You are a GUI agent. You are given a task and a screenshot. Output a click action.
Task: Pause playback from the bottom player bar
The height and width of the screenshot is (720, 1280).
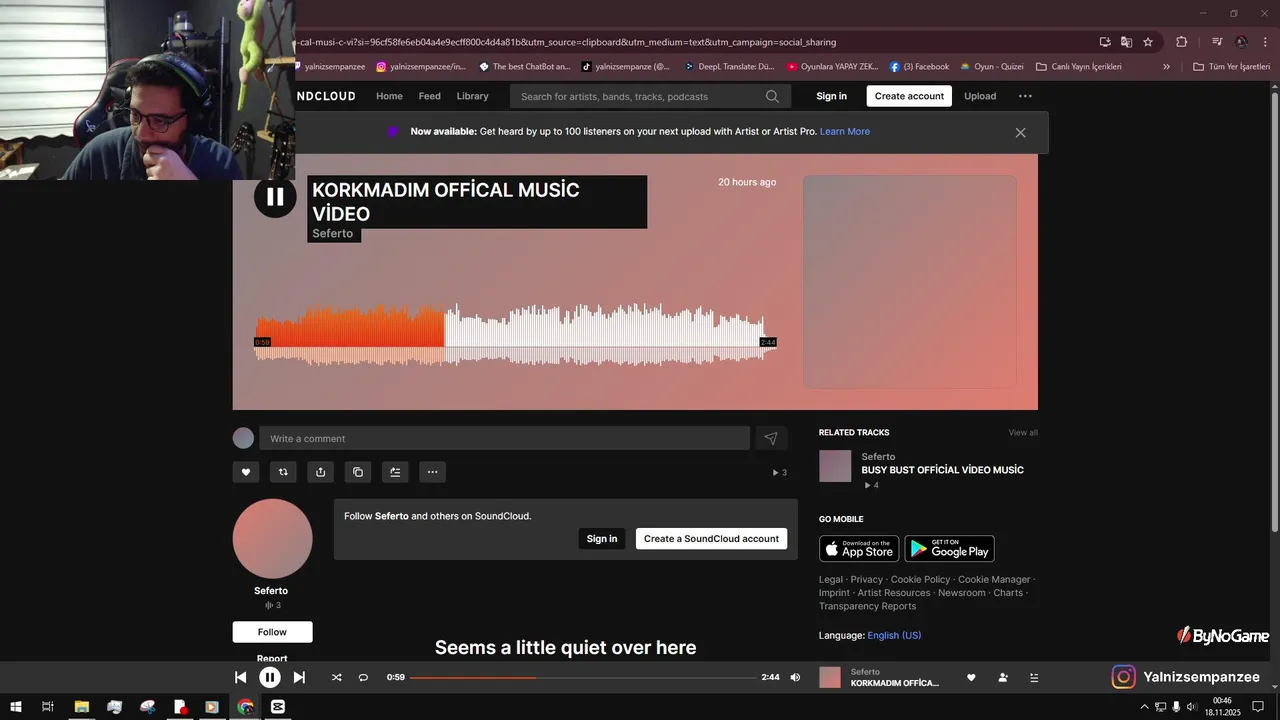[x=270, y=677]
